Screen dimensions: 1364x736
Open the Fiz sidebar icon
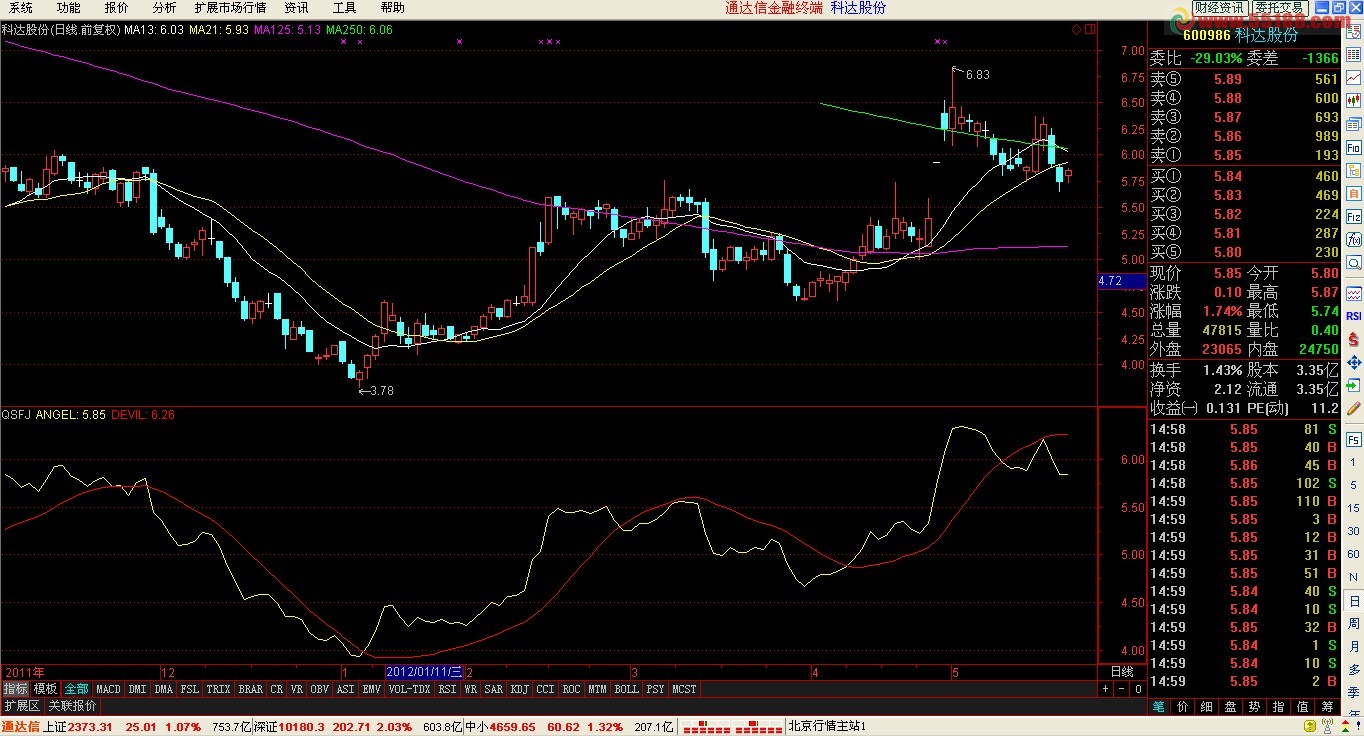coord(1354,217)
